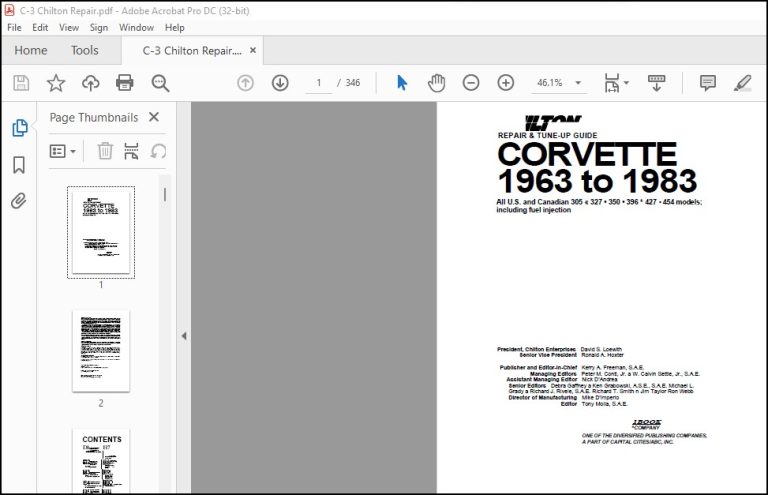The image size is (768, 495).
Task: Click the 'including fuel injection' line
Action: 534,210
